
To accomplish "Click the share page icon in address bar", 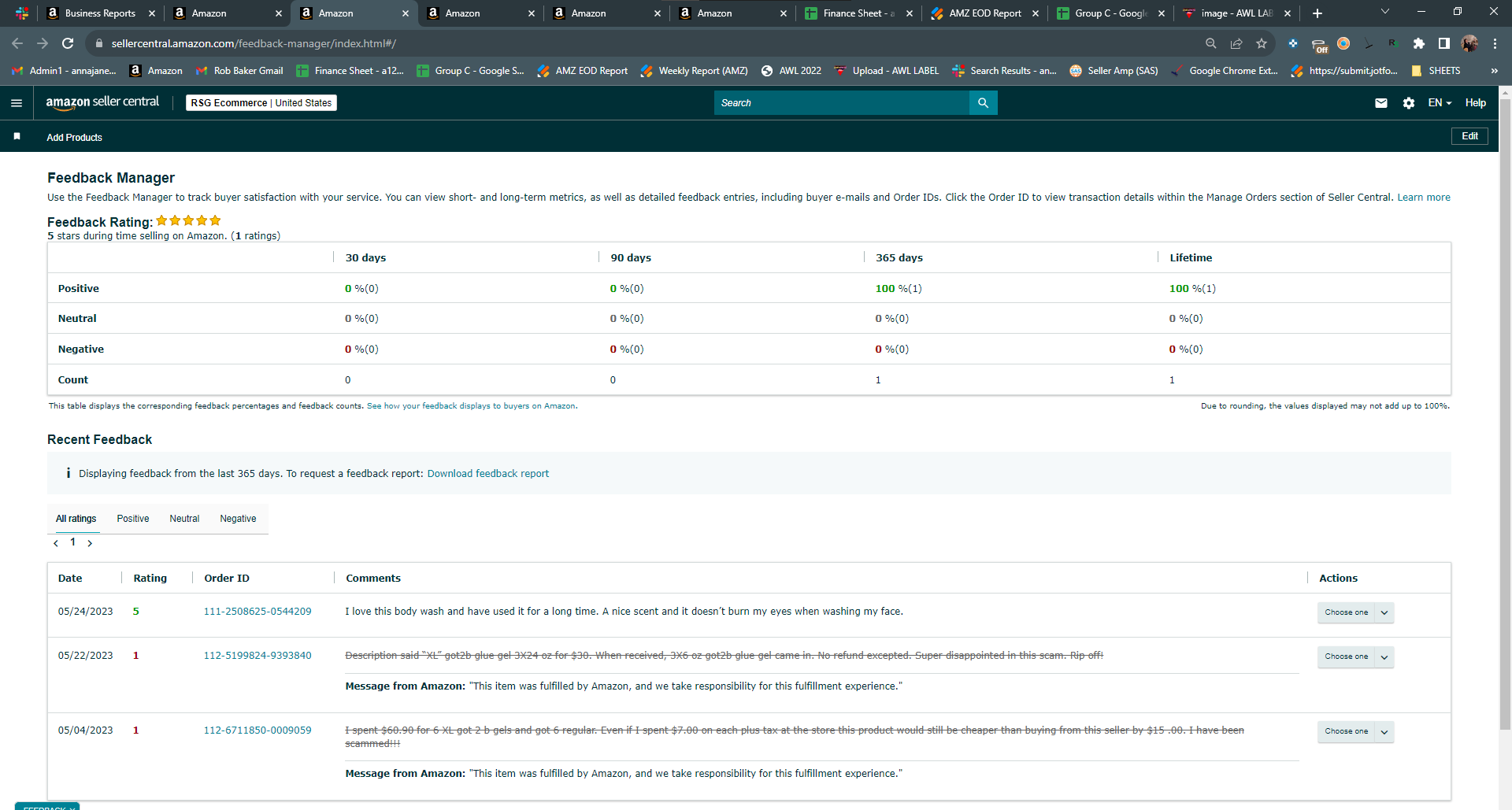I will (1236, 43).
